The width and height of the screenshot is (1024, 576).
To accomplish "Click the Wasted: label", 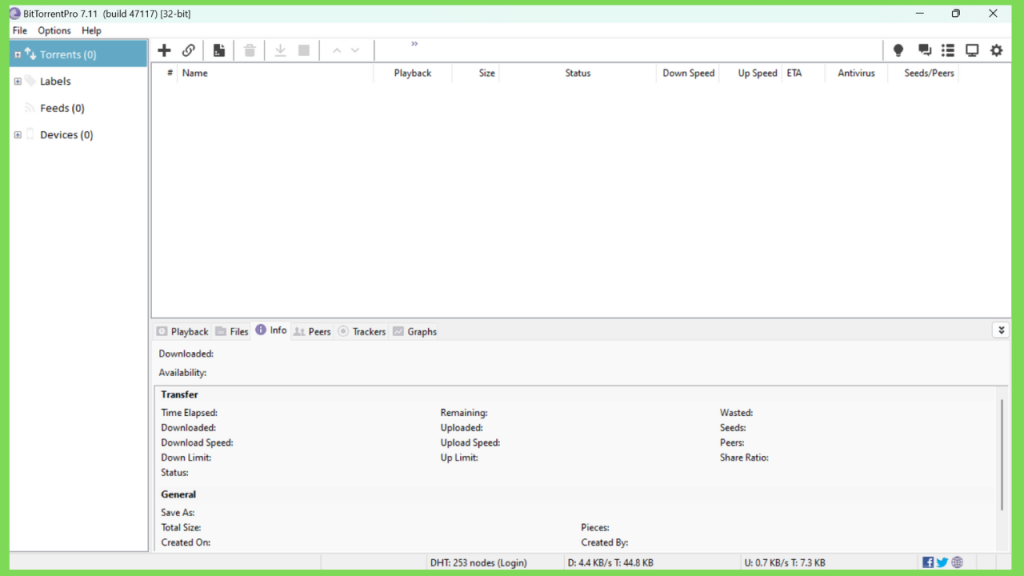I will [737, 413].
